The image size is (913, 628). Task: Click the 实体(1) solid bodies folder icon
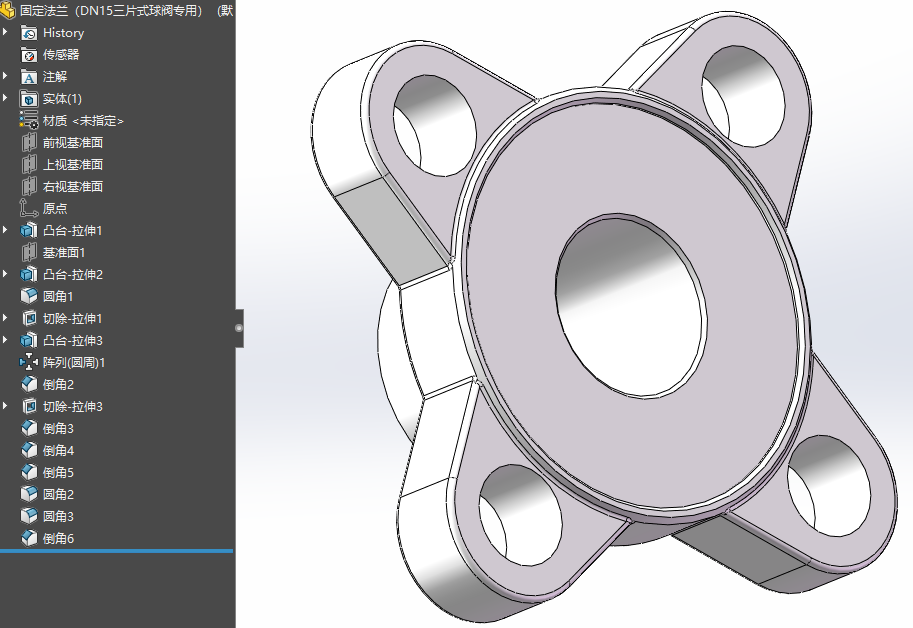pyautogui.click(x=29, y=99)
